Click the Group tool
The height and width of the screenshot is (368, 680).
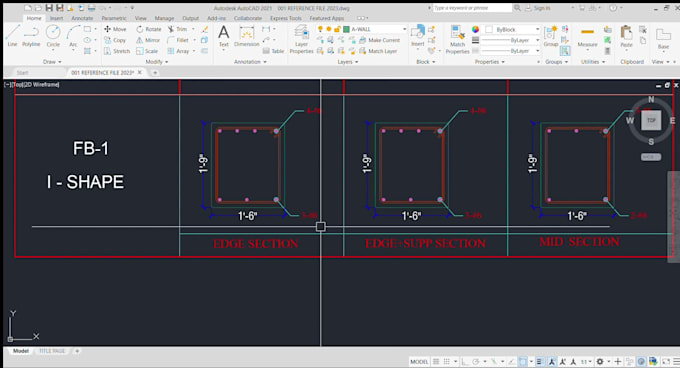point(551,36)
